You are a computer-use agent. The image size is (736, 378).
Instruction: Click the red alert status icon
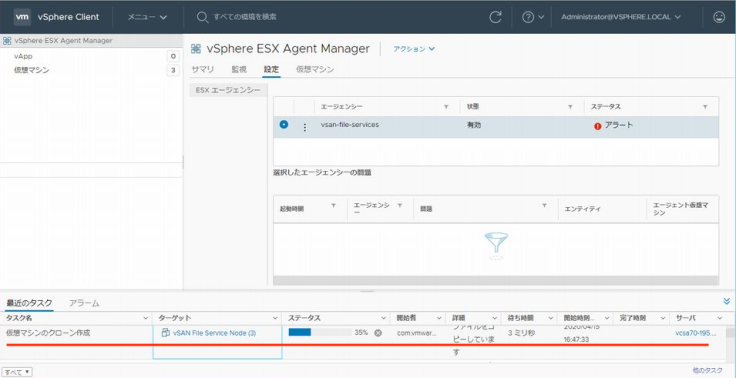coord(598,126)
